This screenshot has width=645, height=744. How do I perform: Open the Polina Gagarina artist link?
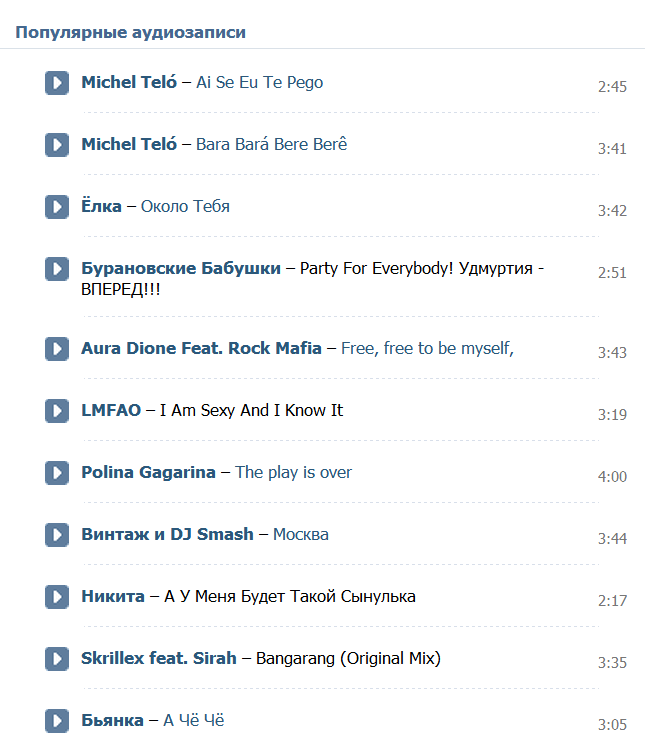149,473
